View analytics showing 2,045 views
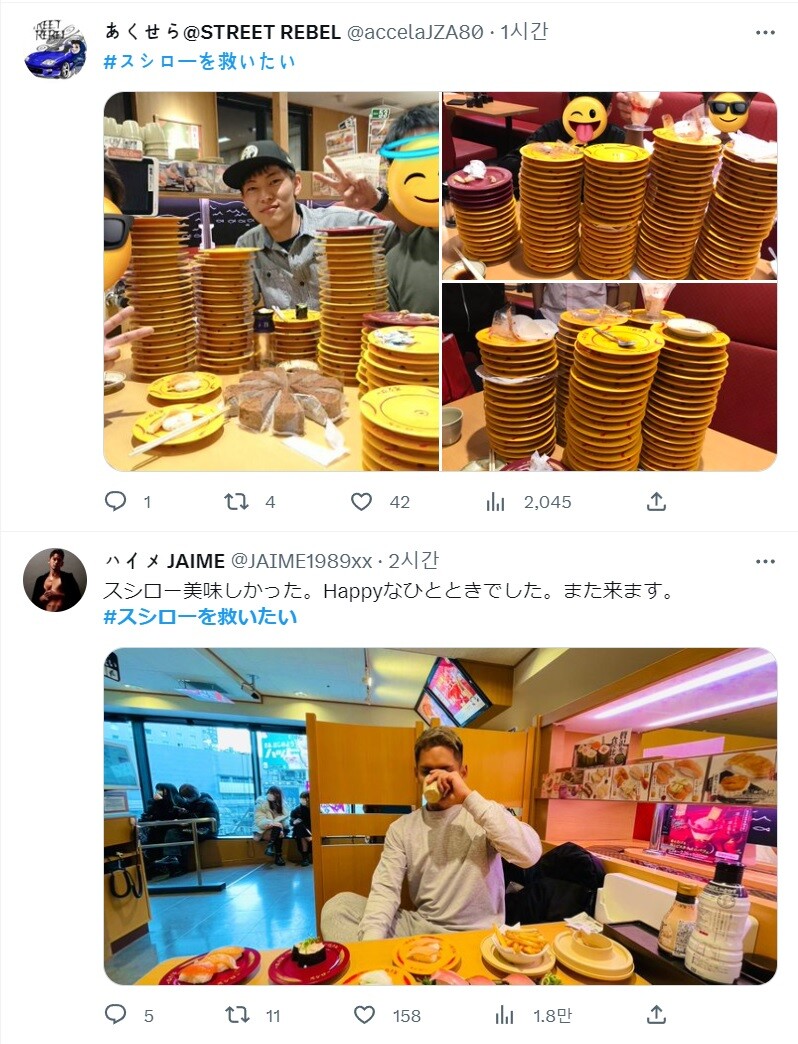This screenshot has width=798, height=1044. point(495,502)
